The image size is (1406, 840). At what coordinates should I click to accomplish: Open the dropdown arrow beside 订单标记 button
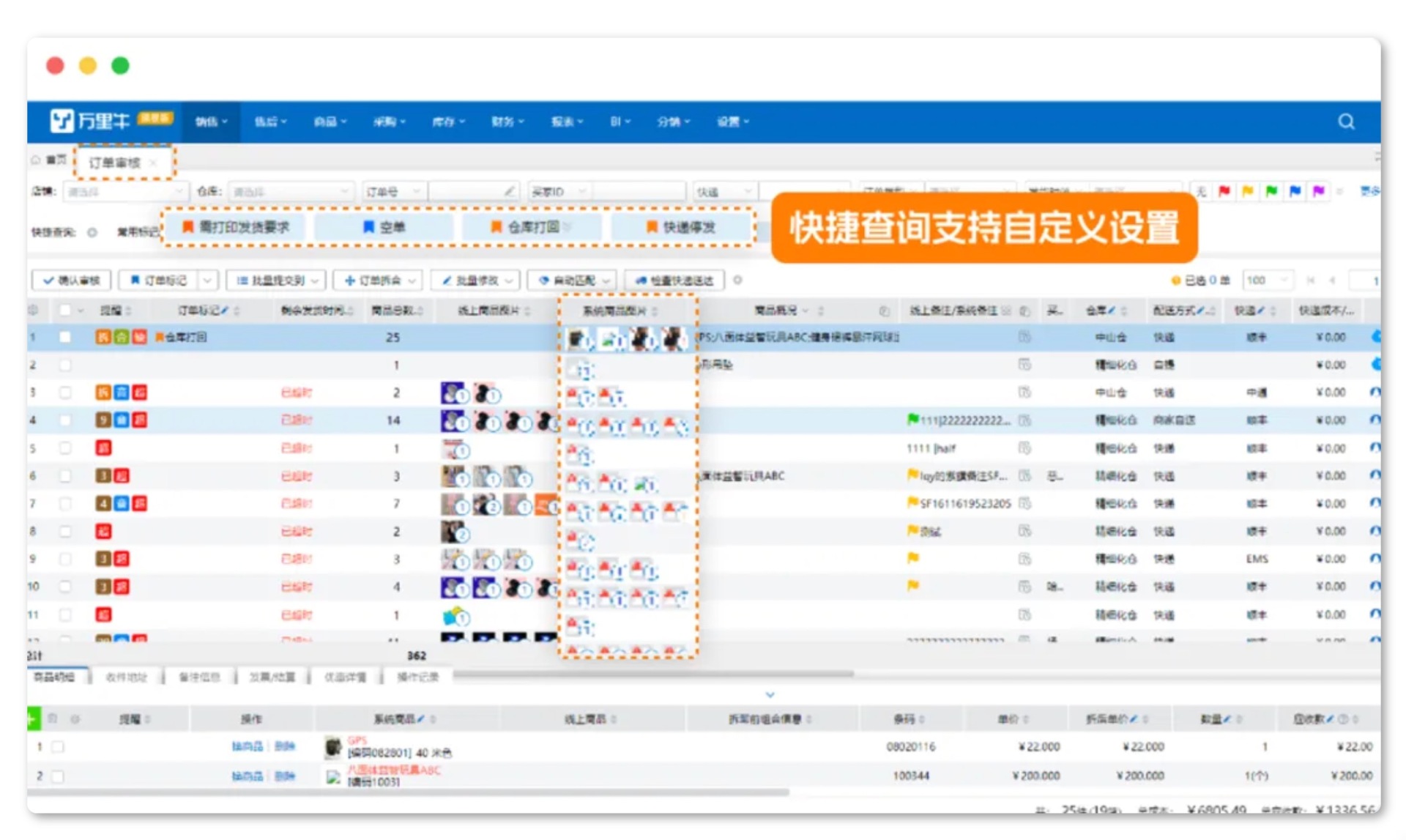[208, 280]
